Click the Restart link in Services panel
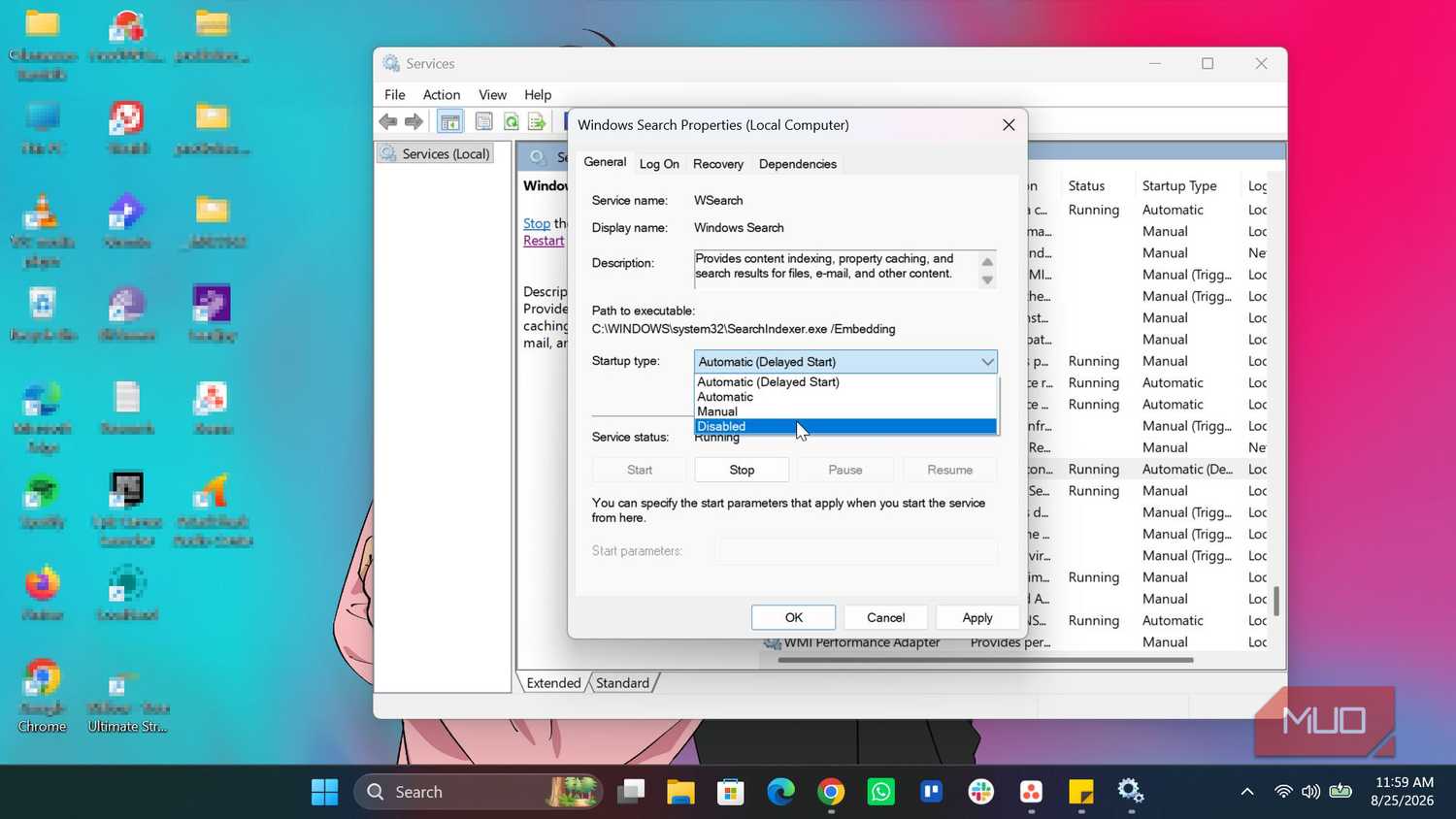Viewport: 1456px width, 819px height. point(544,241)
